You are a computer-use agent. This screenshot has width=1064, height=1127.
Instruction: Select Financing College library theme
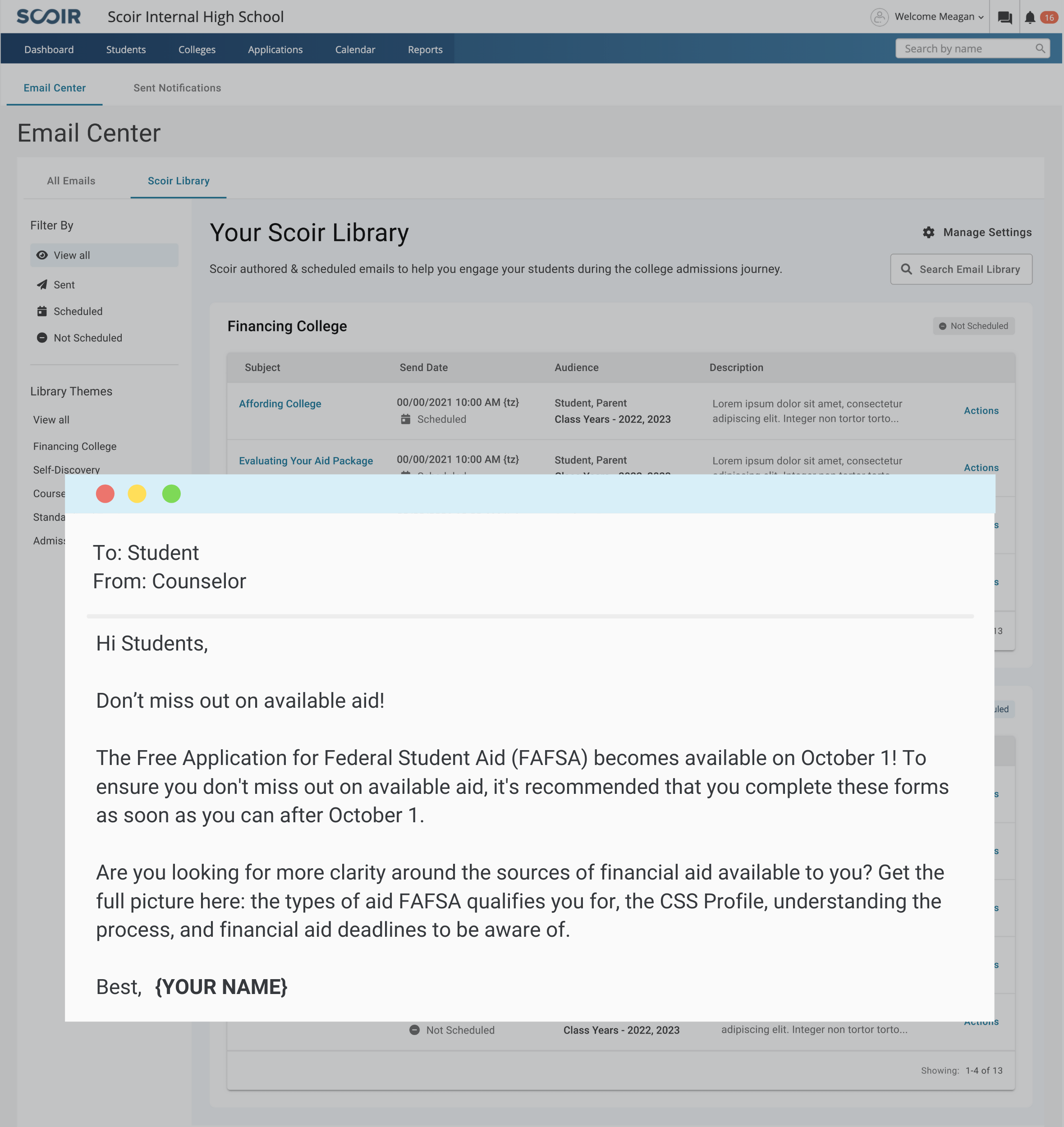[74, 446]
